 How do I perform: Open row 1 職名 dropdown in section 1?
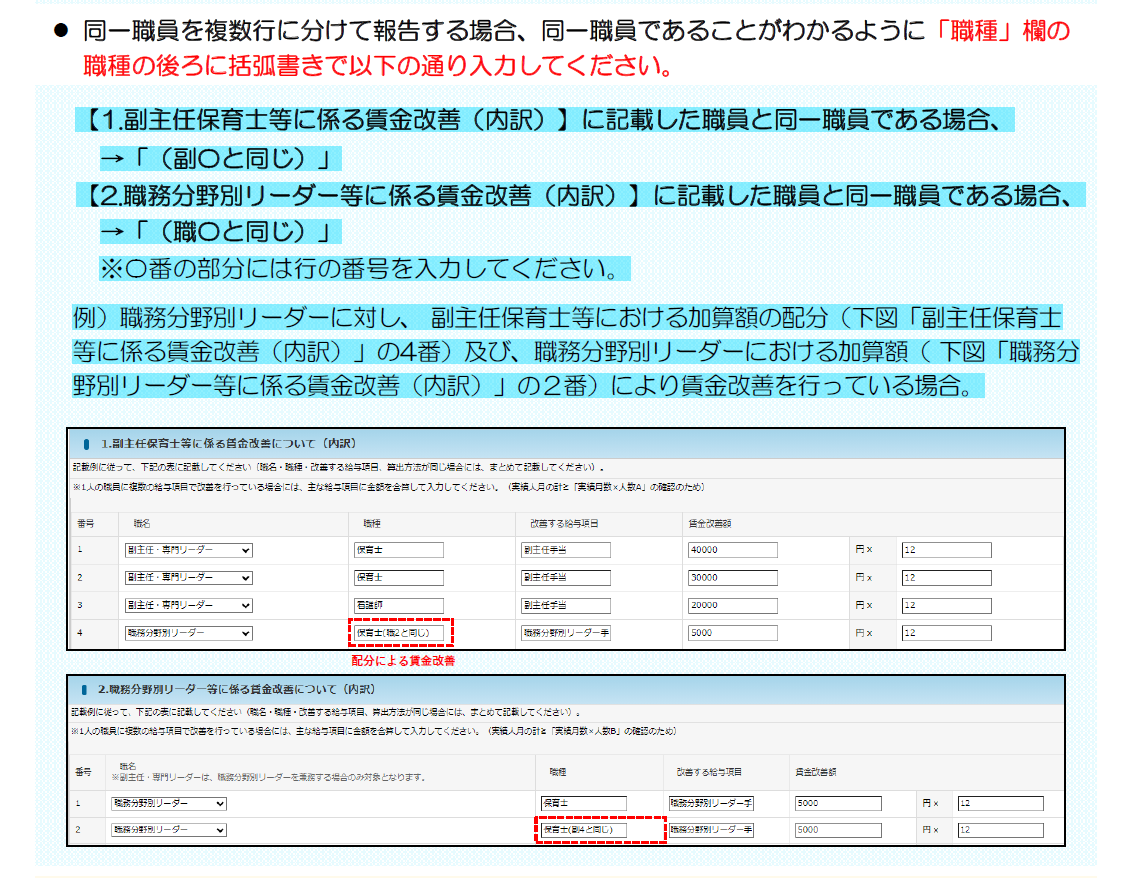pyautogui.click(x=188, y=550)
